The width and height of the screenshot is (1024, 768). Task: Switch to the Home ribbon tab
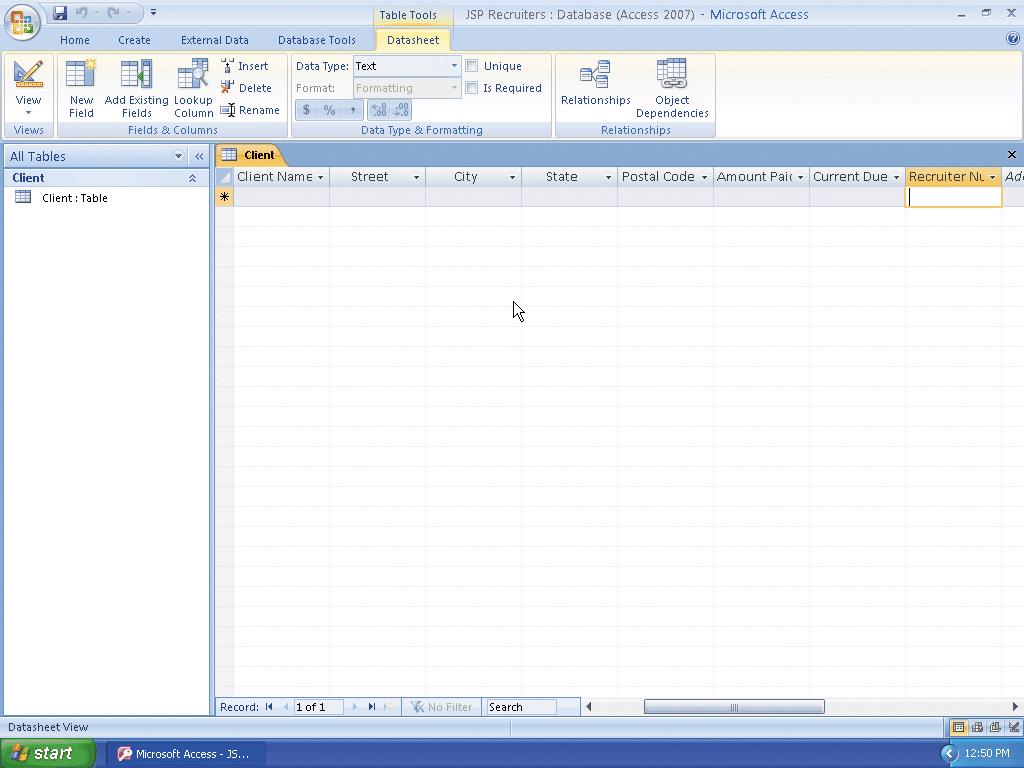[x=75, y=40]
